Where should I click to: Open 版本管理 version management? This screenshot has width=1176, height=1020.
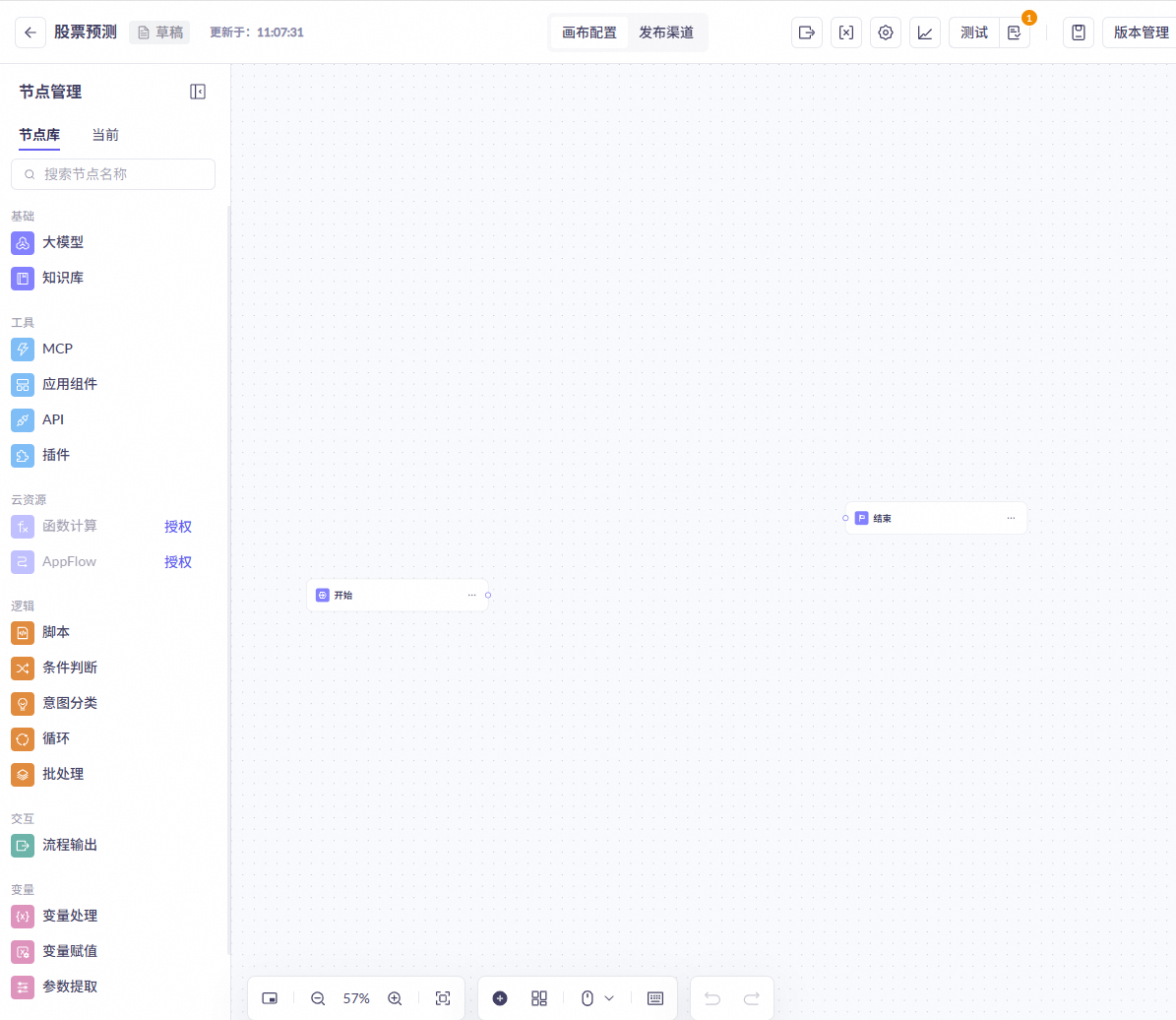pos(1141,32)
